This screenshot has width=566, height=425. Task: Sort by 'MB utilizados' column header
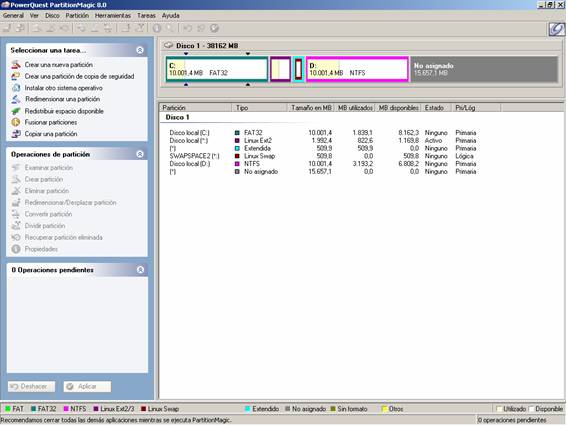click(355, 108)
